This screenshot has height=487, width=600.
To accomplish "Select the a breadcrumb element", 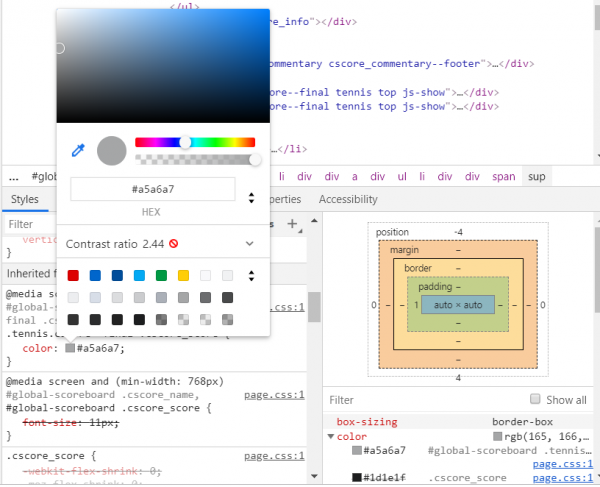I will [x=355, y=177].
